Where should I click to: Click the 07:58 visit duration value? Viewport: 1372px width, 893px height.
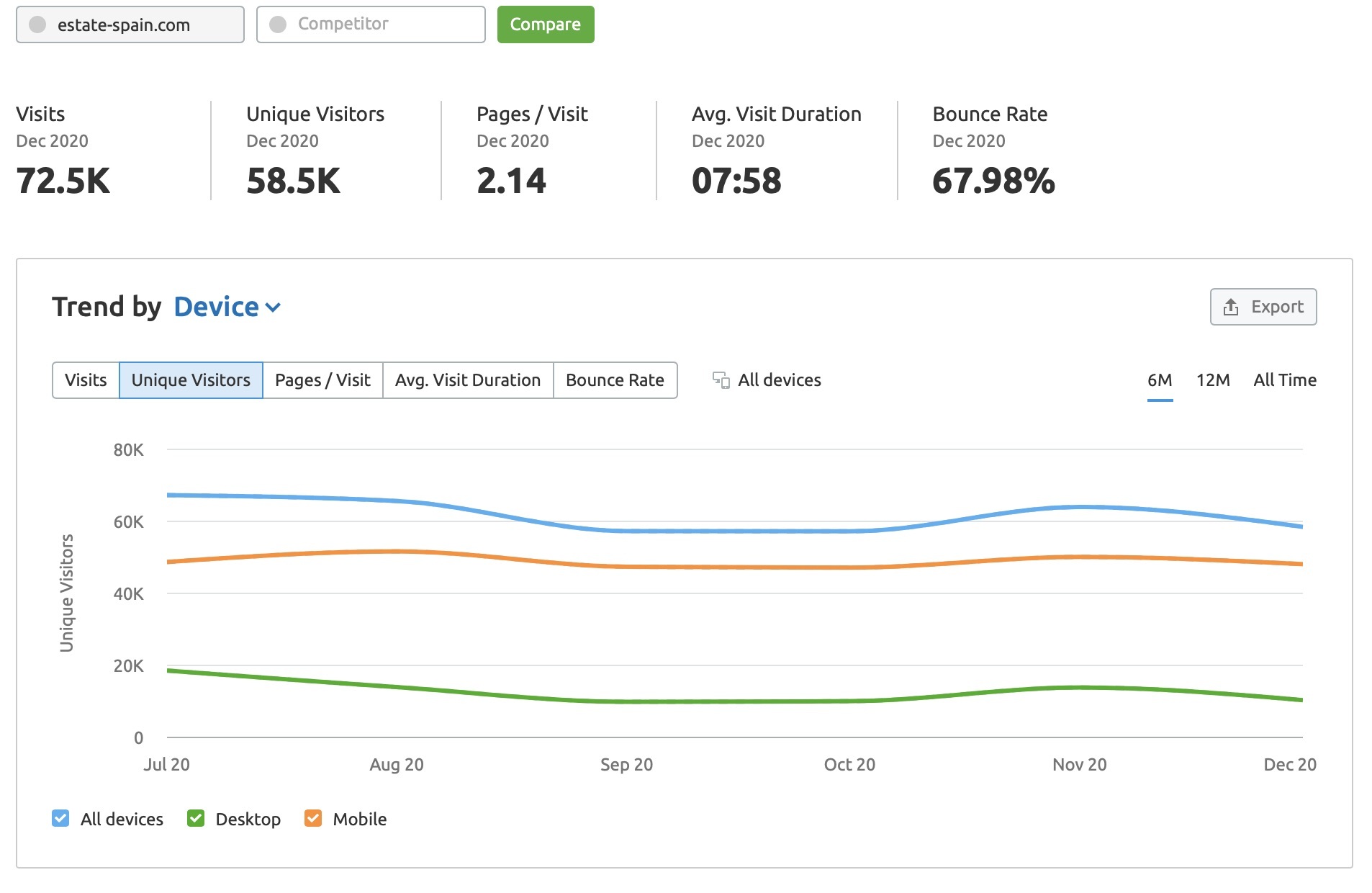click(736, 180)
